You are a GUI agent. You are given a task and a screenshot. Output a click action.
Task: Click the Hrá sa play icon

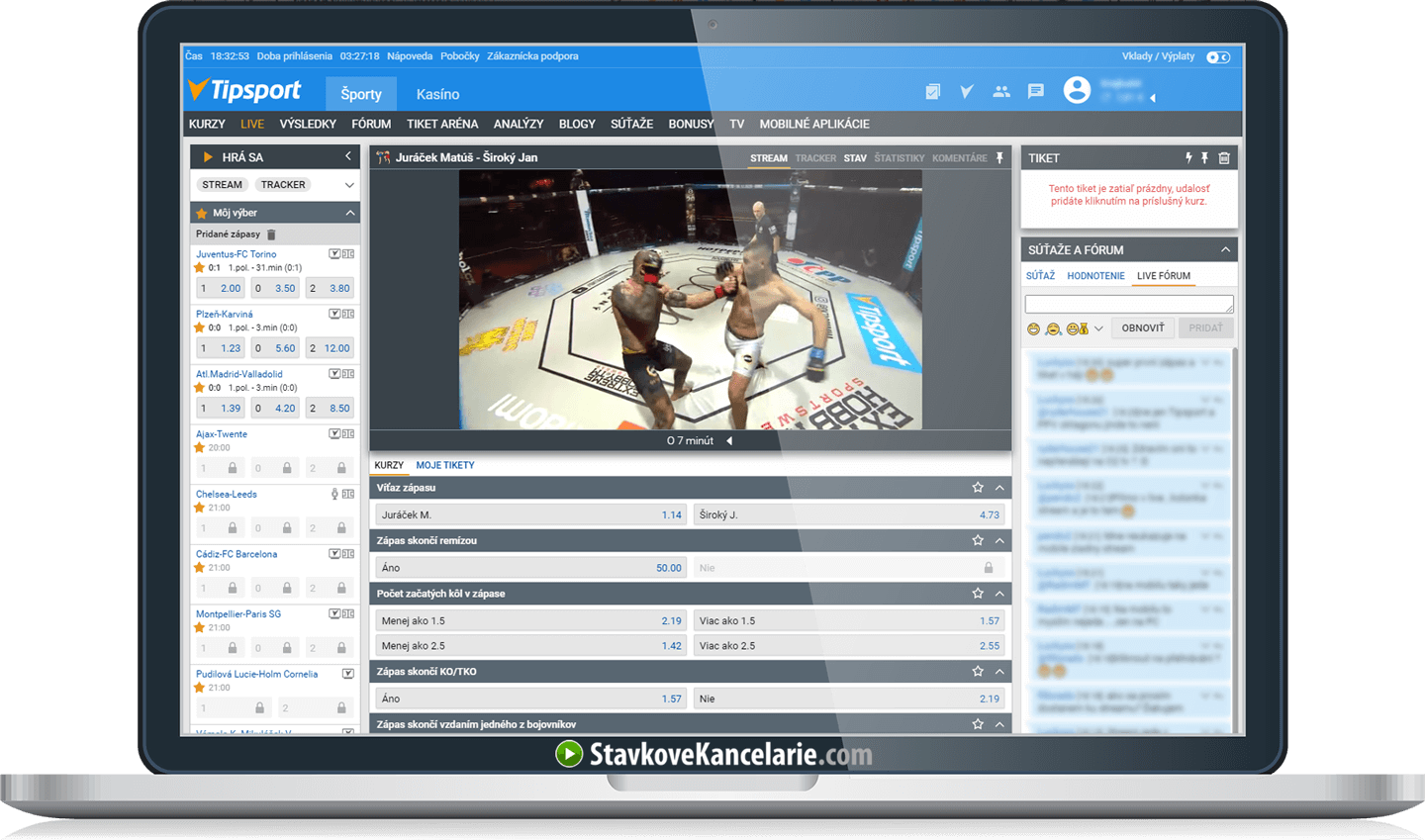pyautogui.click(x=208, y=157)
